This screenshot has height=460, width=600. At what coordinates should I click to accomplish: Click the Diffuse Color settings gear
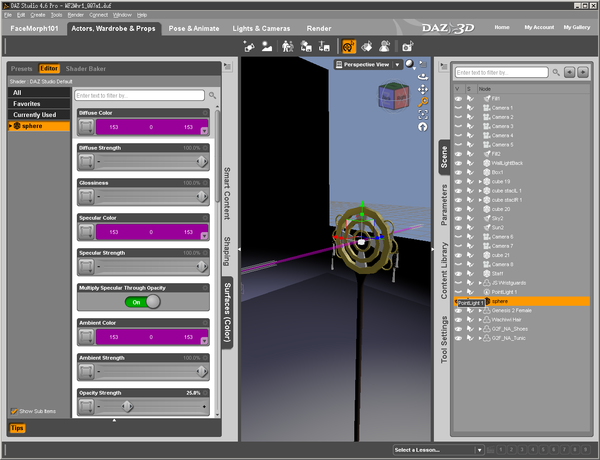coord(205,113)
